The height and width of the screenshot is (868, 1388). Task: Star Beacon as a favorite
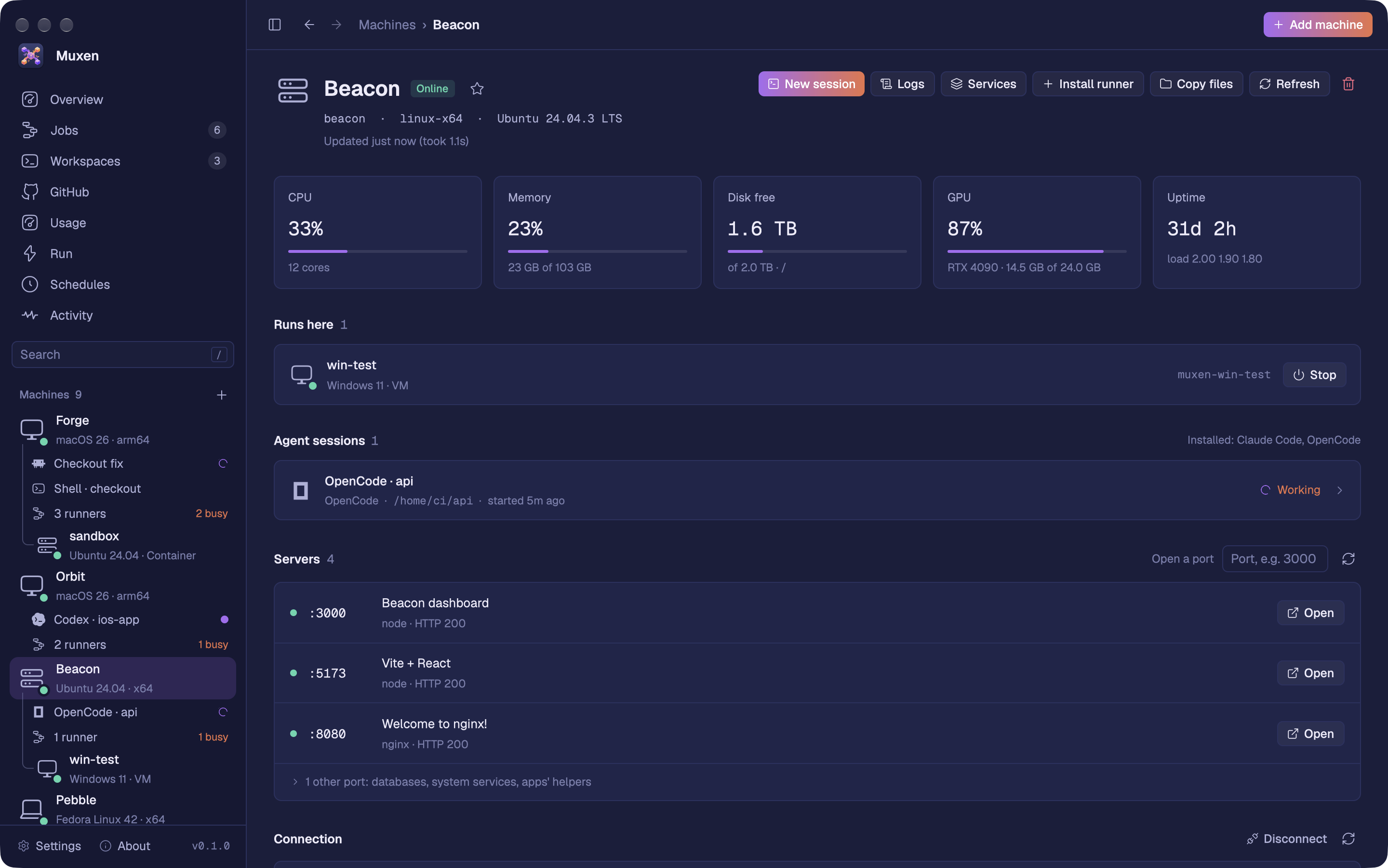click(x=477, y=89)
